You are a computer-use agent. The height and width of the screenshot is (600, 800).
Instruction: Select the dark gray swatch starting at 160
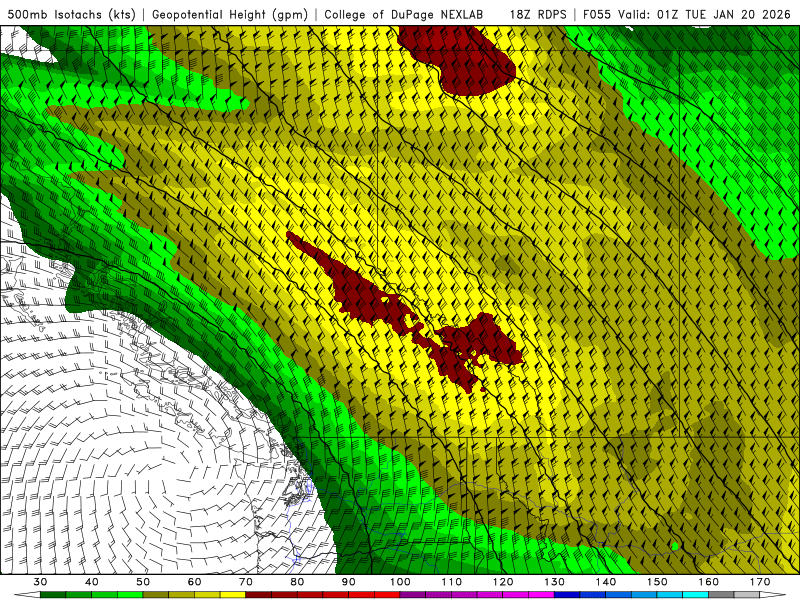pyautogui.click(x=721, y=596)
